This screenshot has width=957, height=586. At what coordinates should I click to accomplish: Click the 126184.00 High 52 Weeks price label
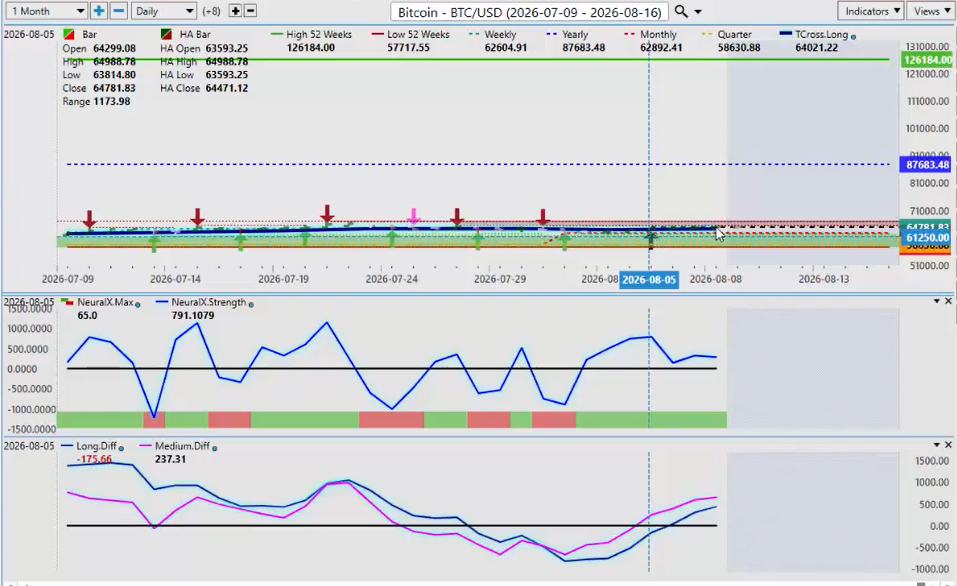927,60
